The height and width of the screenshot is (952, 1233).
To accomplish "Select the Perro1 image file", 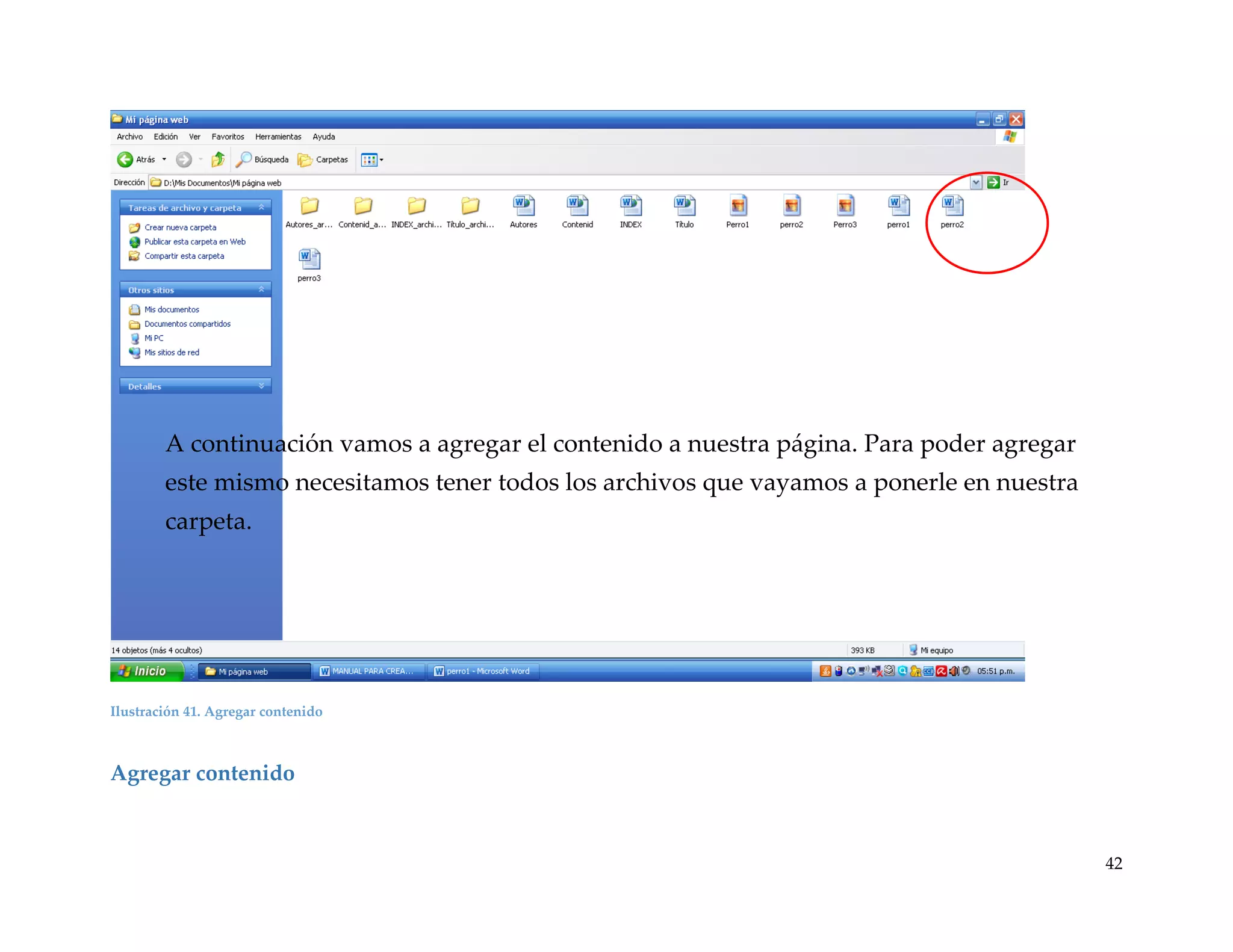I will (738, 206).
